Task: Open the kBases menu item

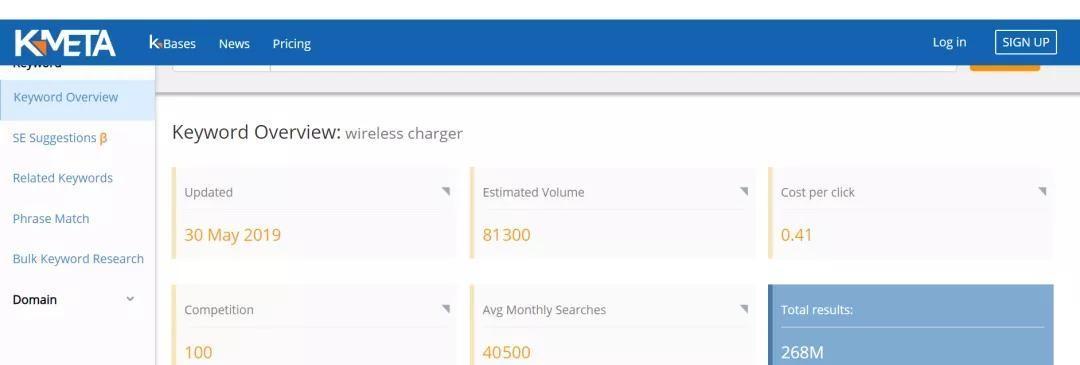Action: point(172,43)
